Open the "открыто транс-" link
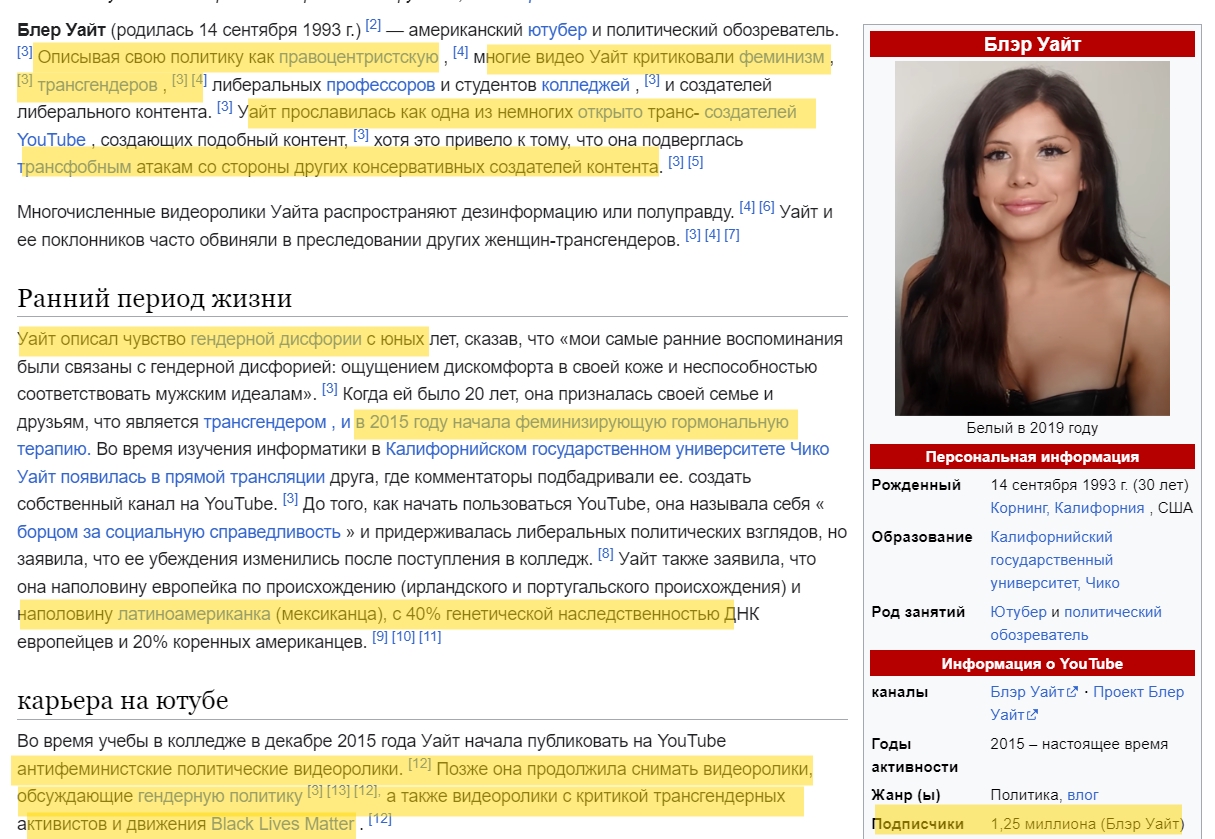The height and width of the screenshot is (839, 1215). 639,112
